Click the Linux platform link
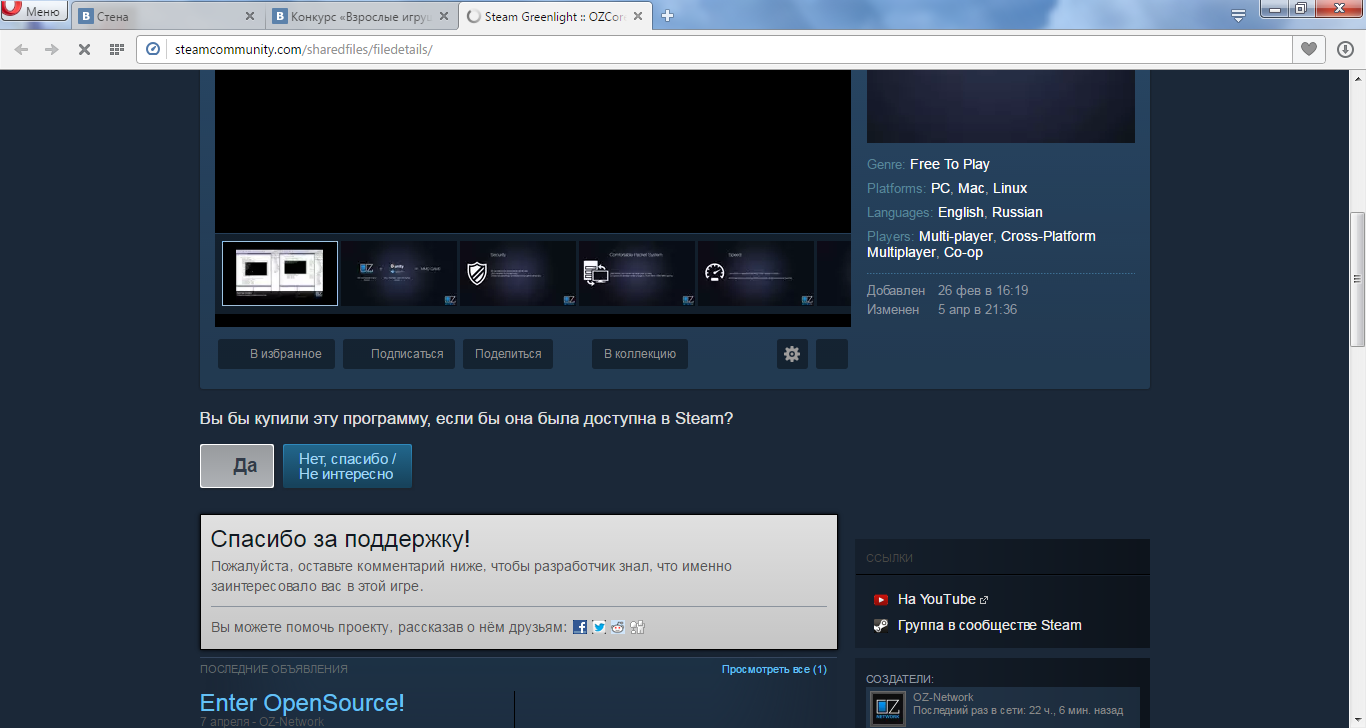The height and width of the screenshot is (728, 1366). [1010, 188]
